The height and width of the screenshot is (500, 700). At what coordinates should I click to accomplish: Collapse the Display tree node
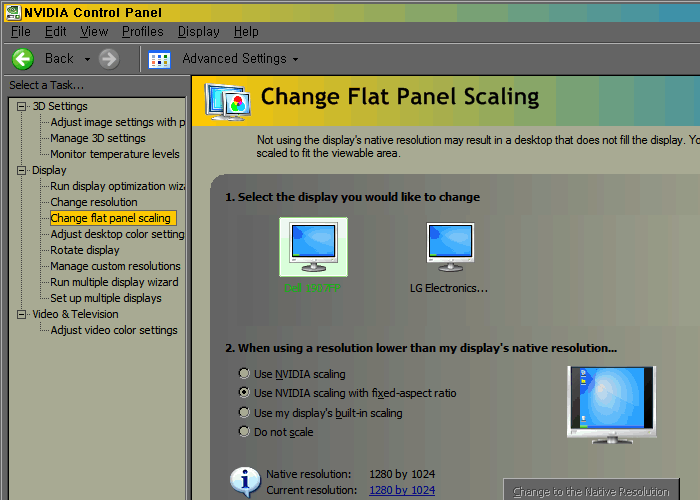click(21, 170)
